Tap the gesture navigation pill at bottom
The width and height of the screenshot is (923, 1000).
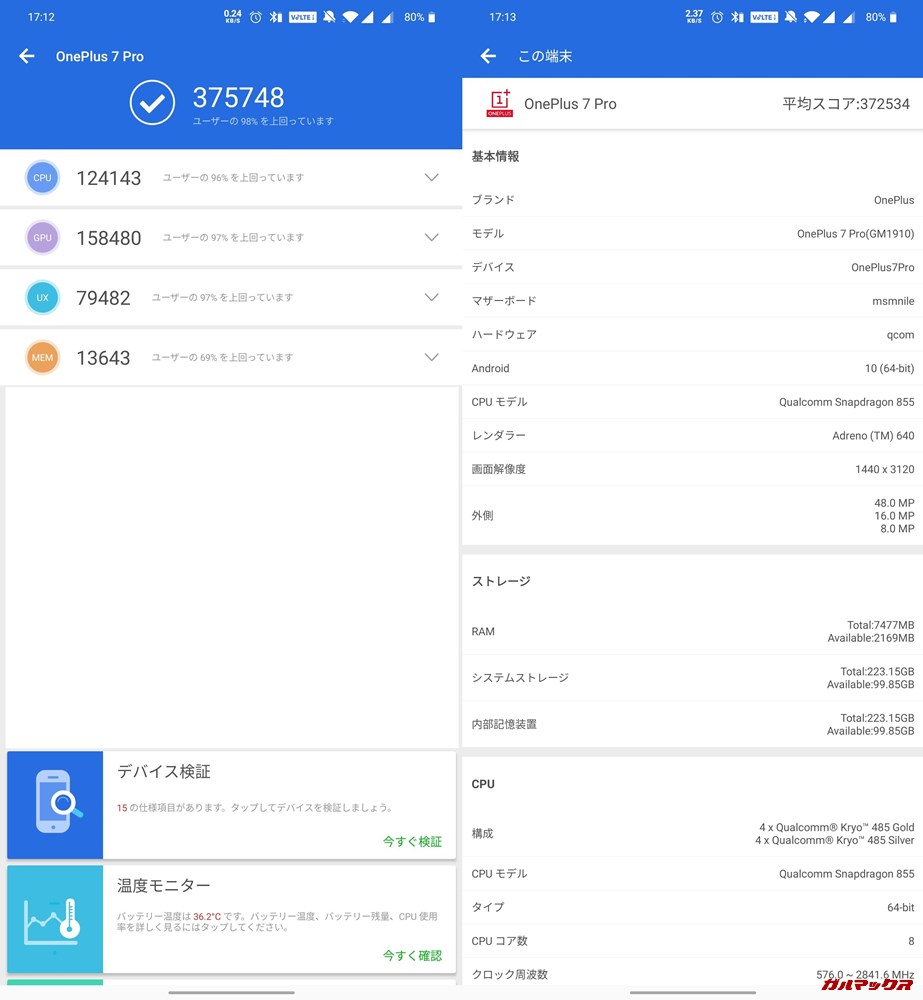pos(230,993)
